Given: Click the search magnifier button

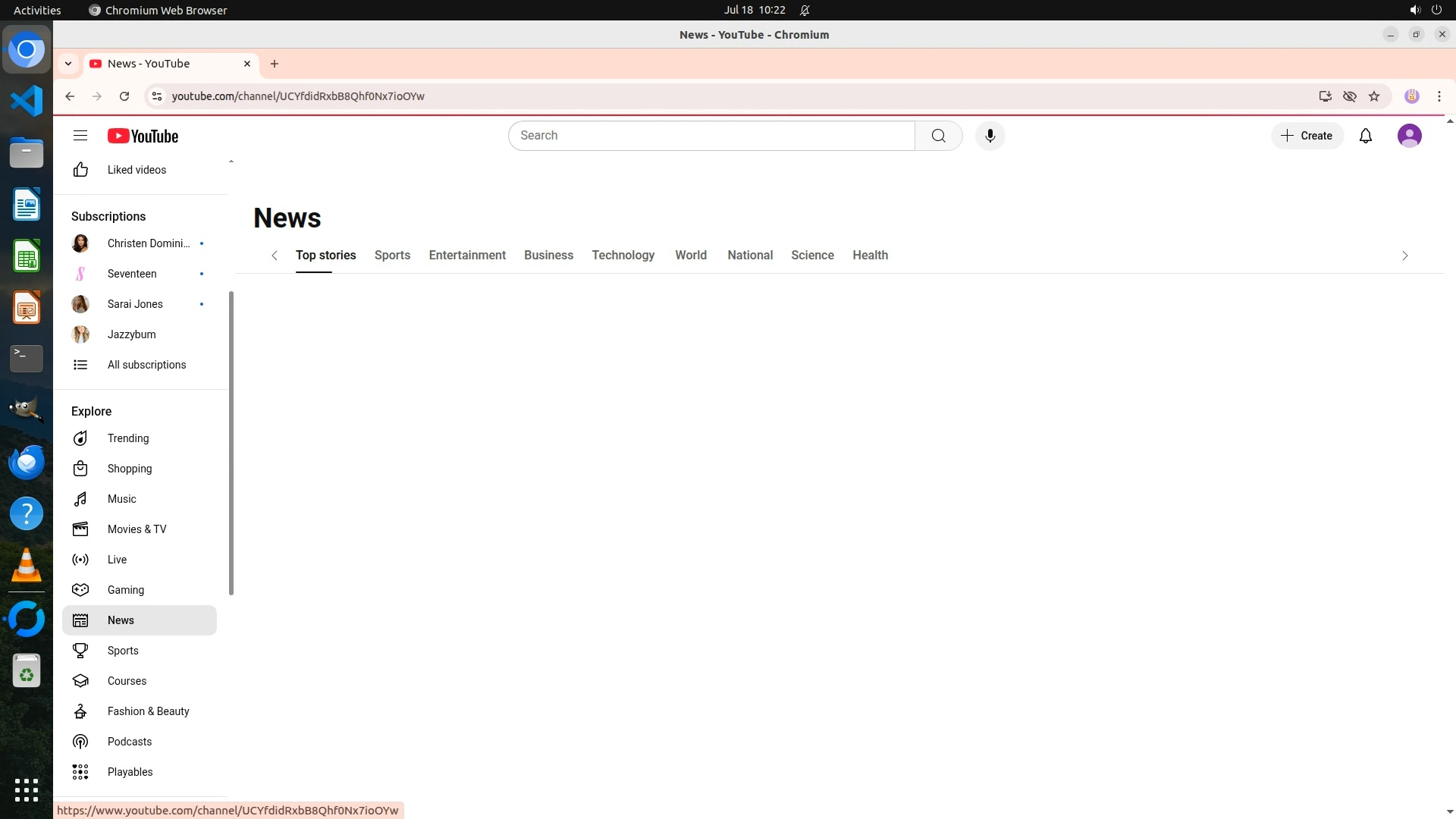Looking at the screenshot, I should tap(938, 136).
